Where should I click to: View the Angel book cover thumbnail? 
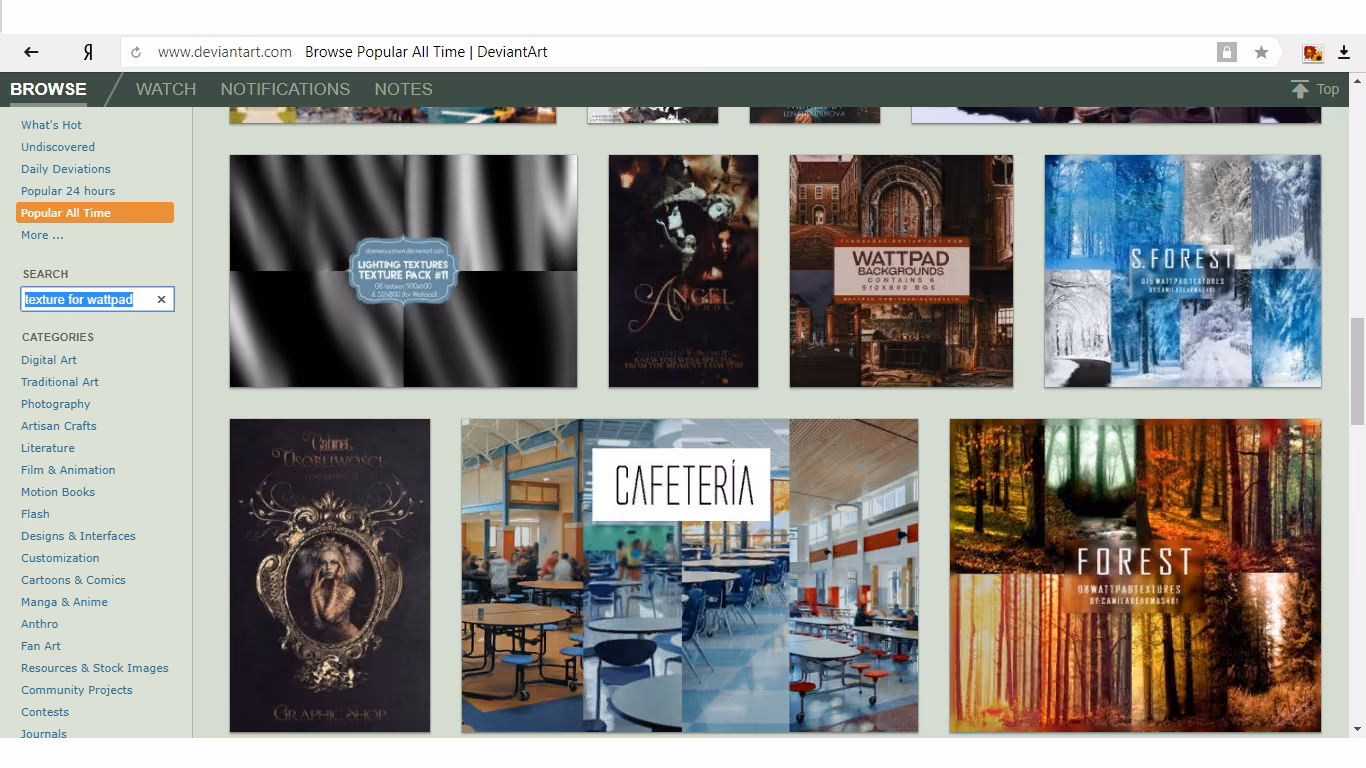(x=683, y=271)
